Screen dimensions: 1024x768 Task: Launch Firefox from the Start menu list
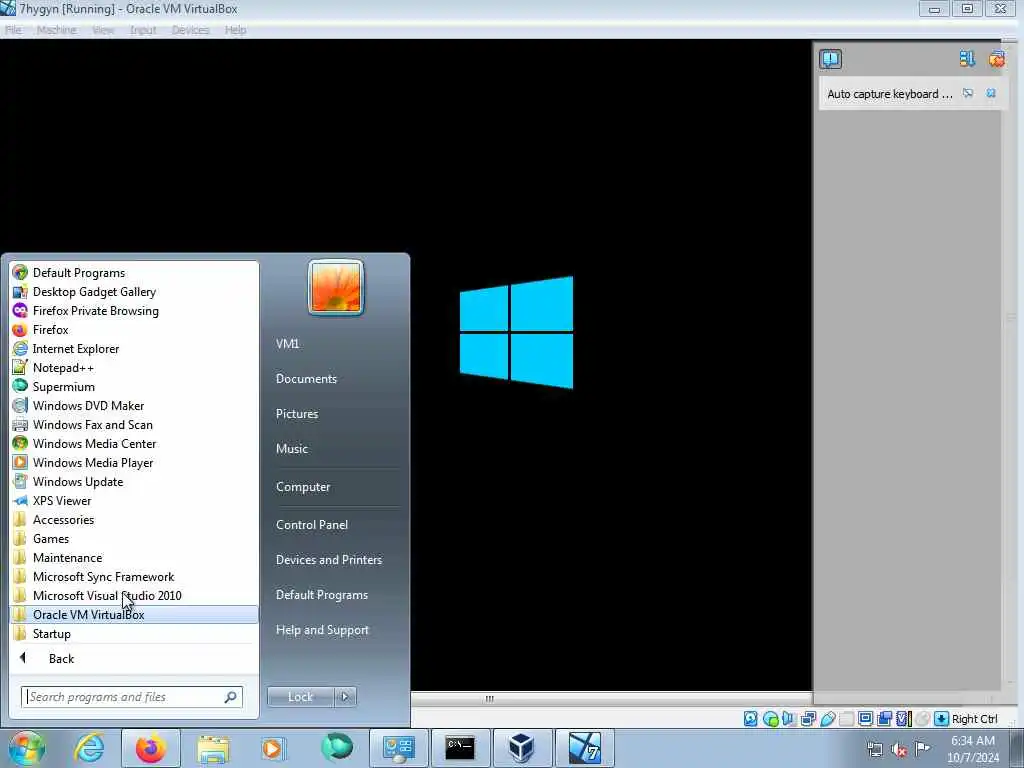tap(134, 330)
